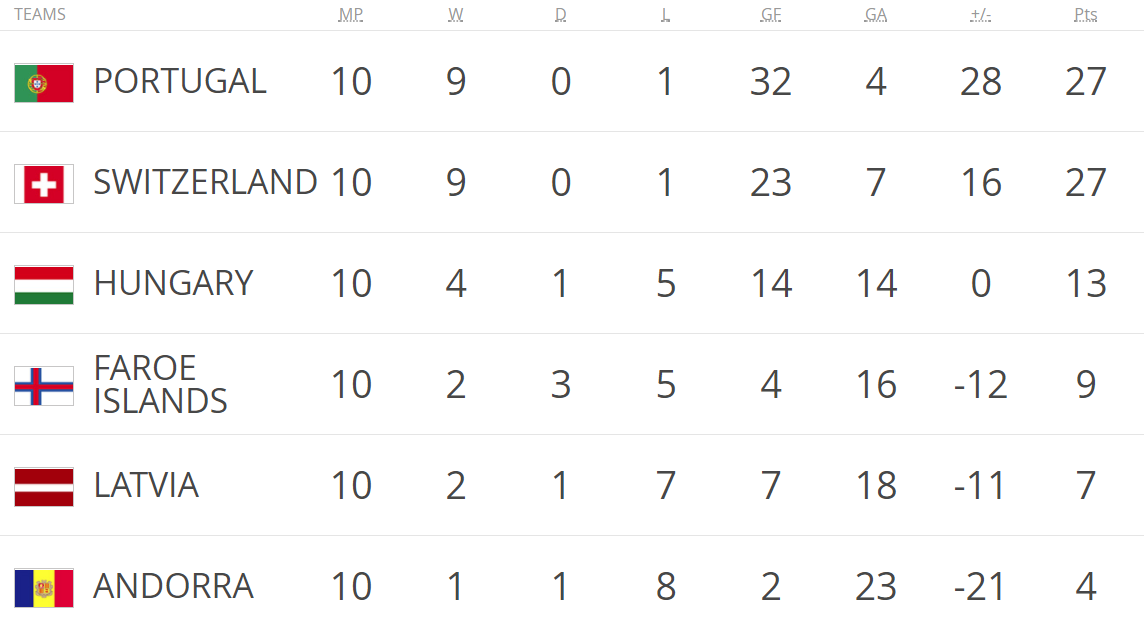Open the SWITZERLAND team link

(205, 182)
